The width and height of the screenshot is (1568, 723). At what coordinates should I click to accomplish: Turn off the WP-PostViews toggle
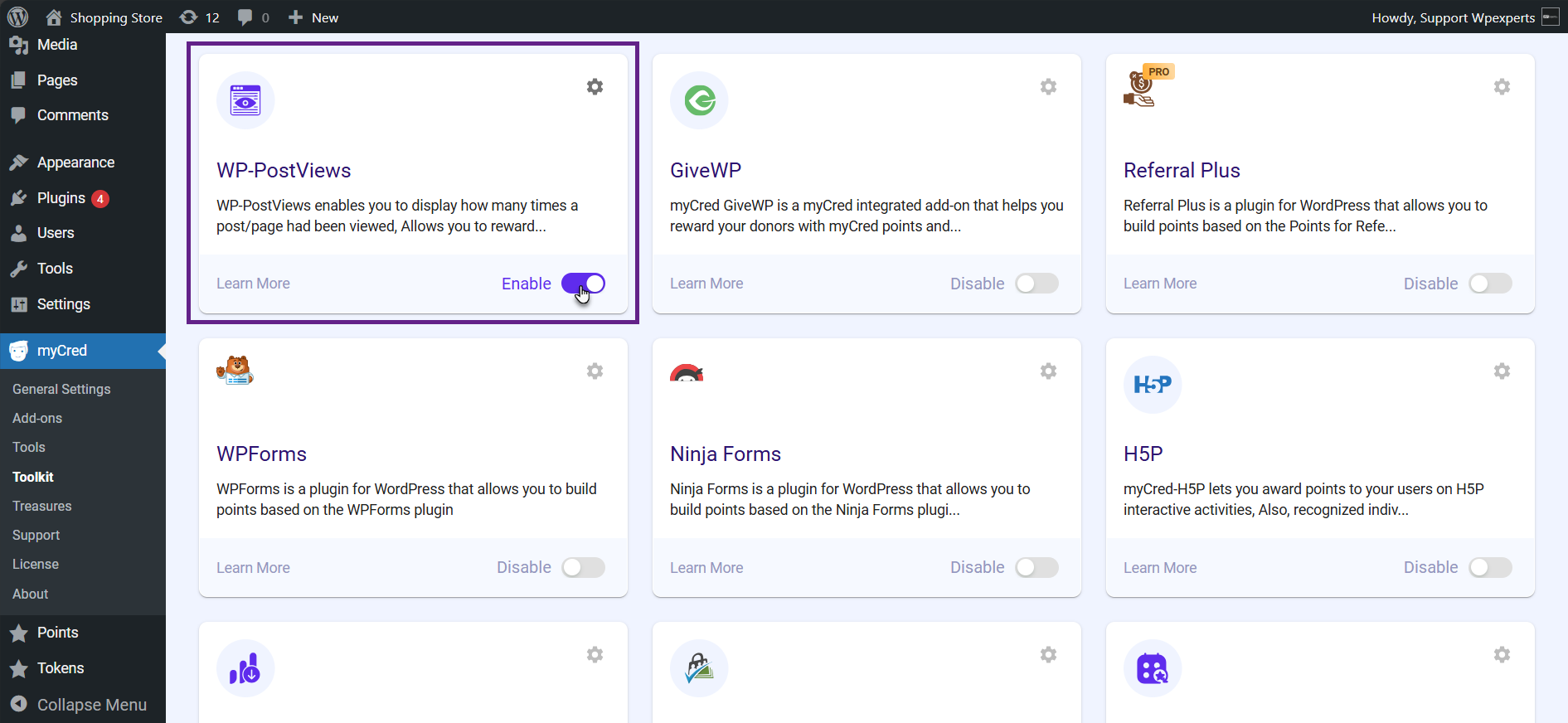click(583, 284)
